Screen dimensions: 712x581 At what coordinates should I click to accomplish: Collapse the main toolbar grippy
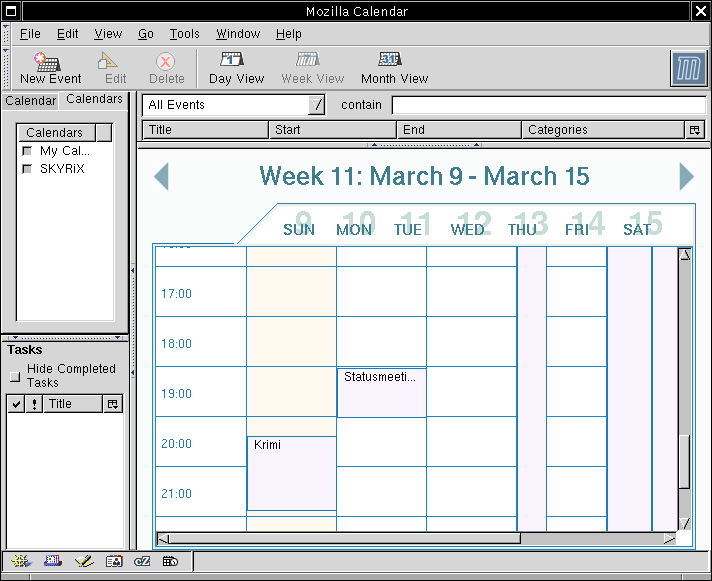coord(6,68)
